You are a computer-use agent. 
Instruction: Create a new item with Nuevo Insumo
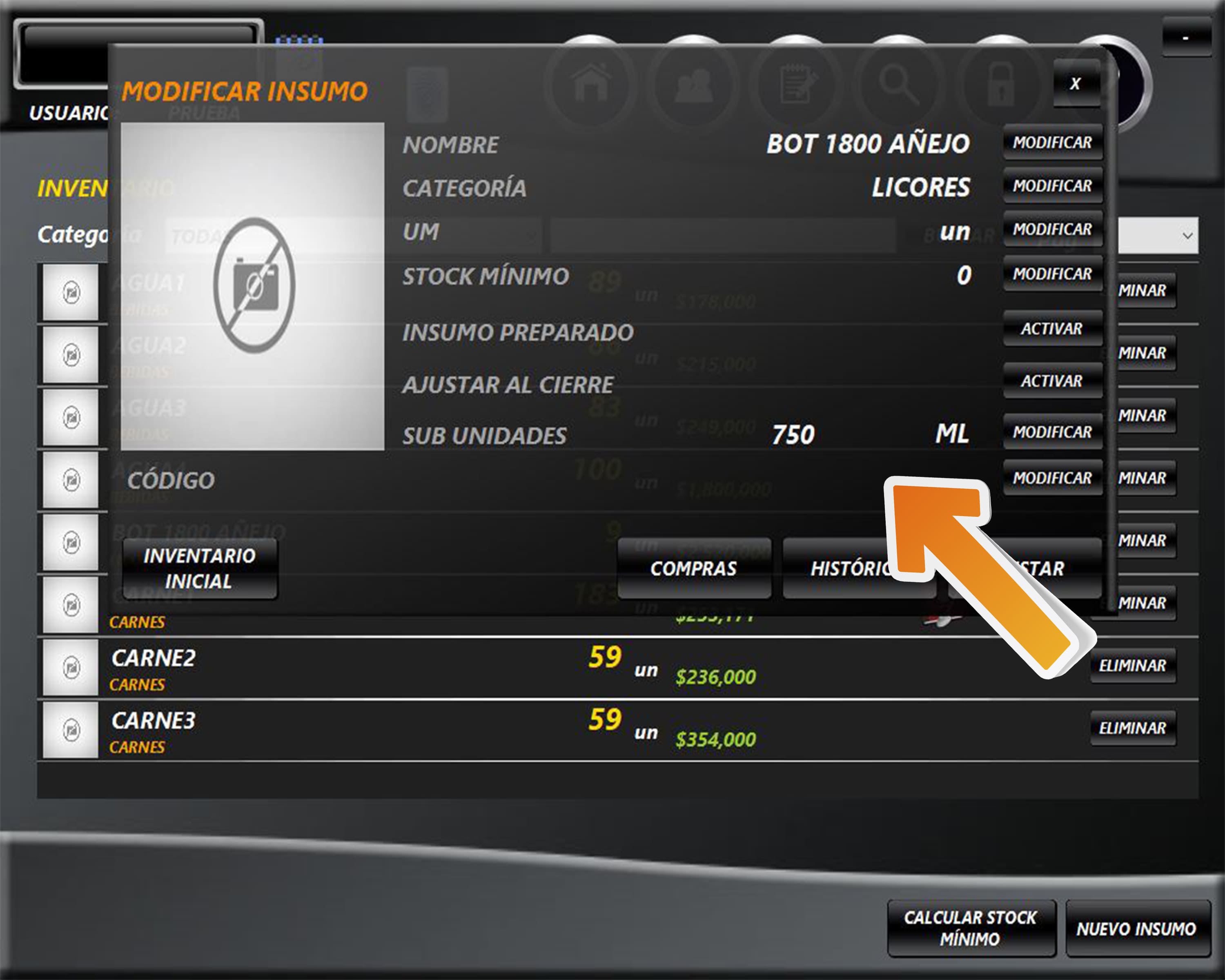pos(1137,929)
